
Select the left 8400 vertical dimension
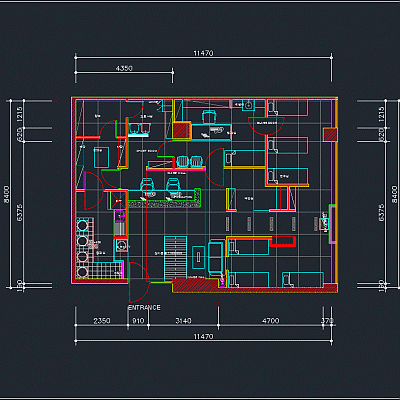tap(6, 194)
